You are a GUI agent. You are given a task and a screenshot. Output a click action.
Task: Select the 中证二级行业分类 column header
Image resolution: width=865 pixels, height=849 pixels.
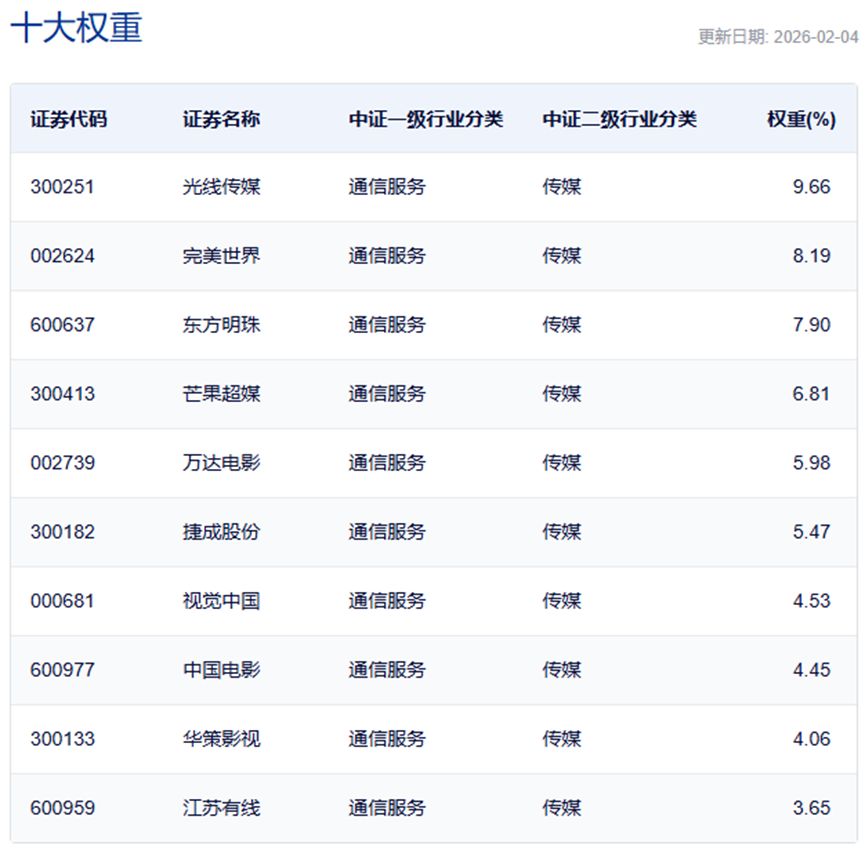click(x=619, y=119)
